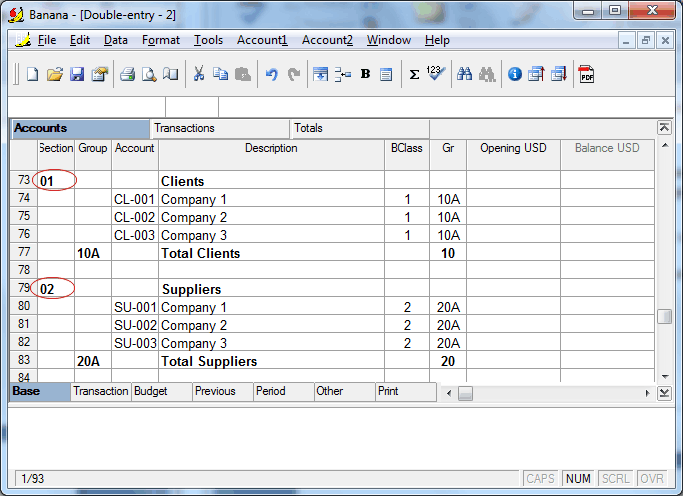683x496 pixels.
Task: Switch to the Totals table tab
Action: tap(360, 128)
